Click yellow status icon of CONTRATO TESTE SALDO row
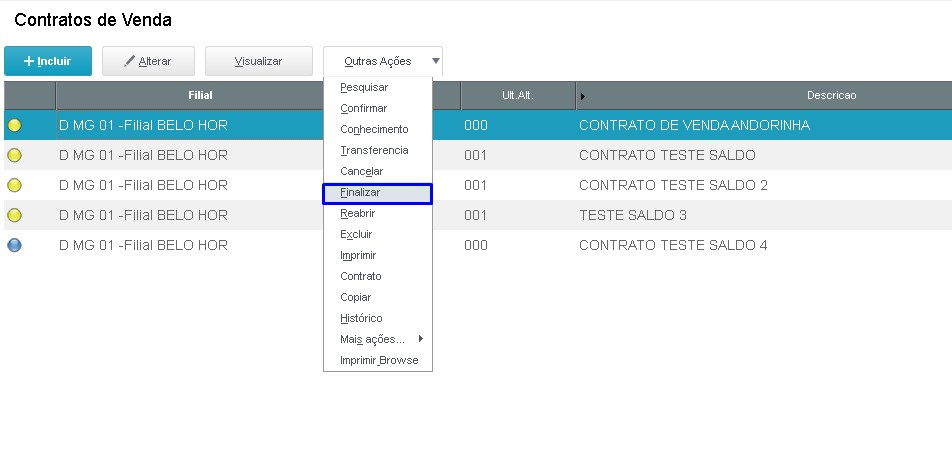The image size is (952, 451). pyautogui.click(x=14, y=155)
